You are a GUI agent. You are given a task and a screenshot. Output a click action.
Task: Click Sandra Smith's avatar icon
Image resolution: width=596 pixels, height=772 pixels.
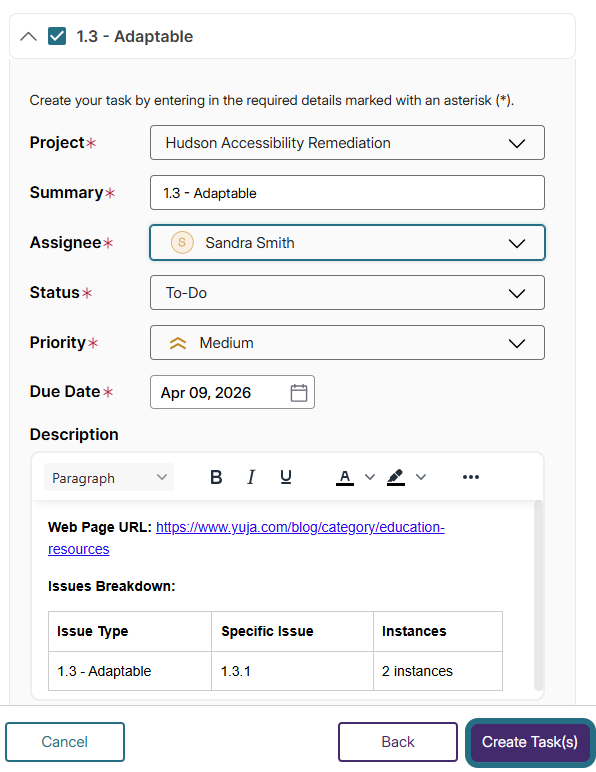click(x=182, y=243)
